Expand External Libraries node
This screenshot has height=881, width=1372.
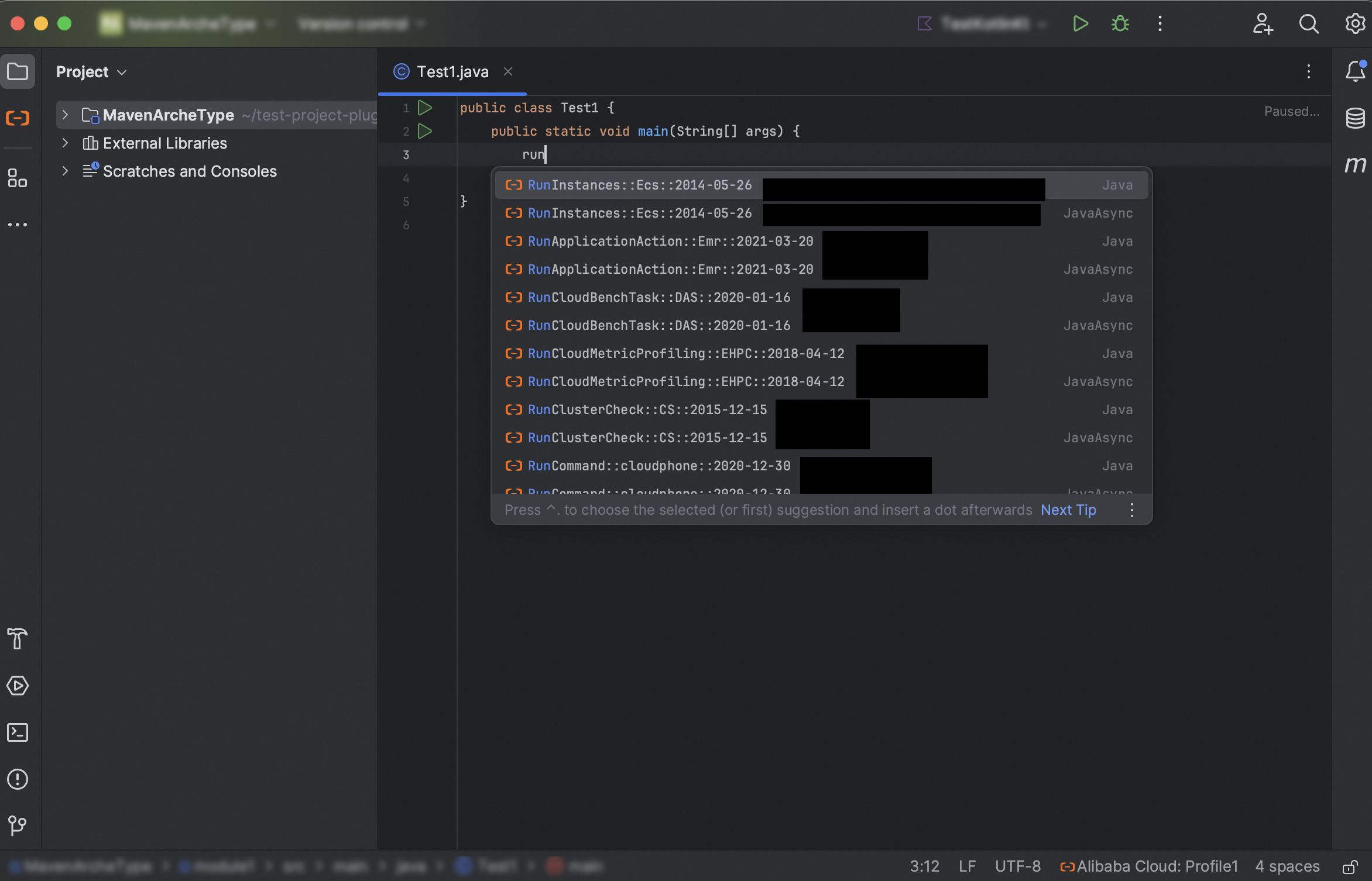[66, 143]
